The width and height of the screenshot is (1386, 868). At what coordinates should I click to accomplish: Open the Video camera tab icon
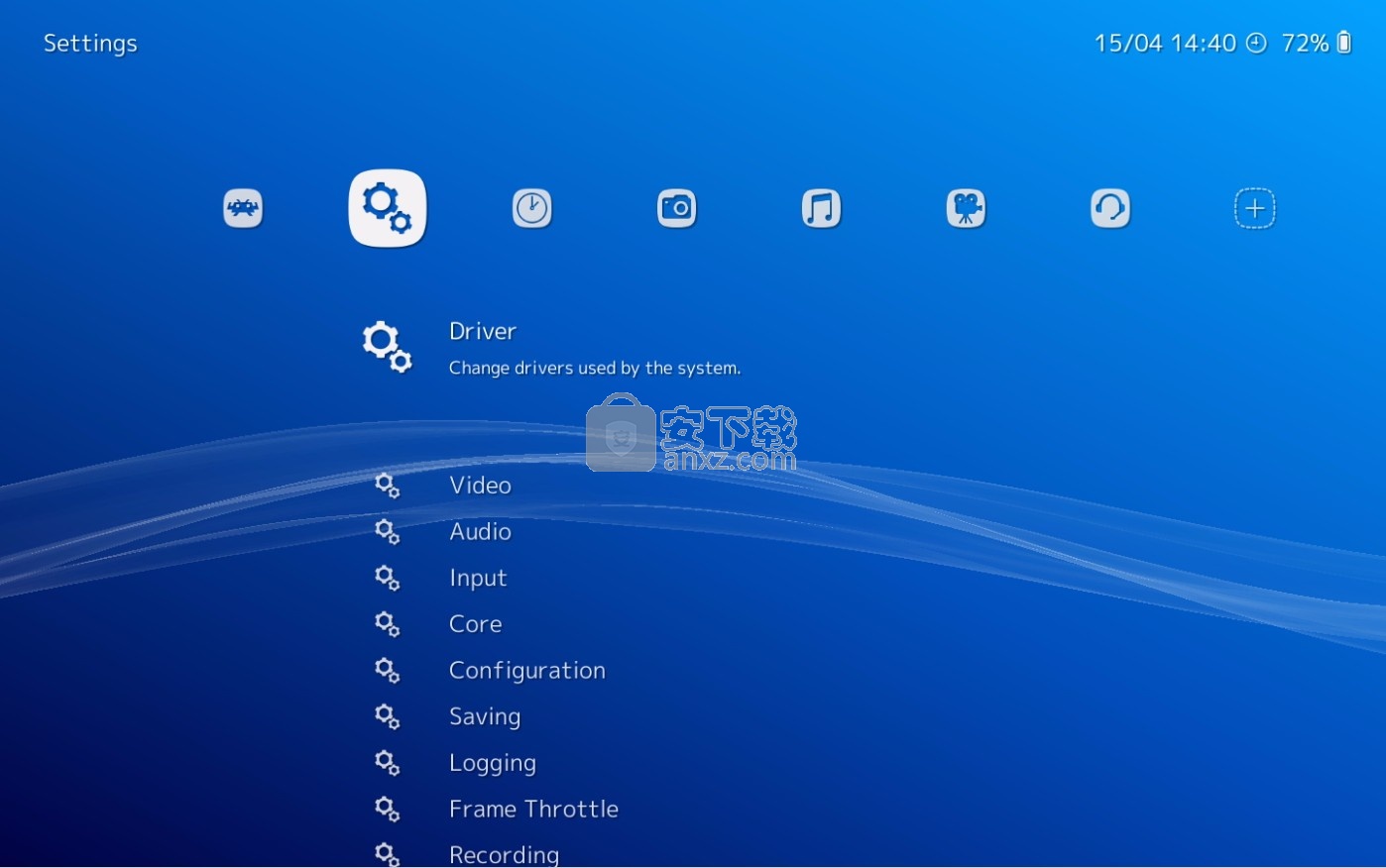pos(966,208)
